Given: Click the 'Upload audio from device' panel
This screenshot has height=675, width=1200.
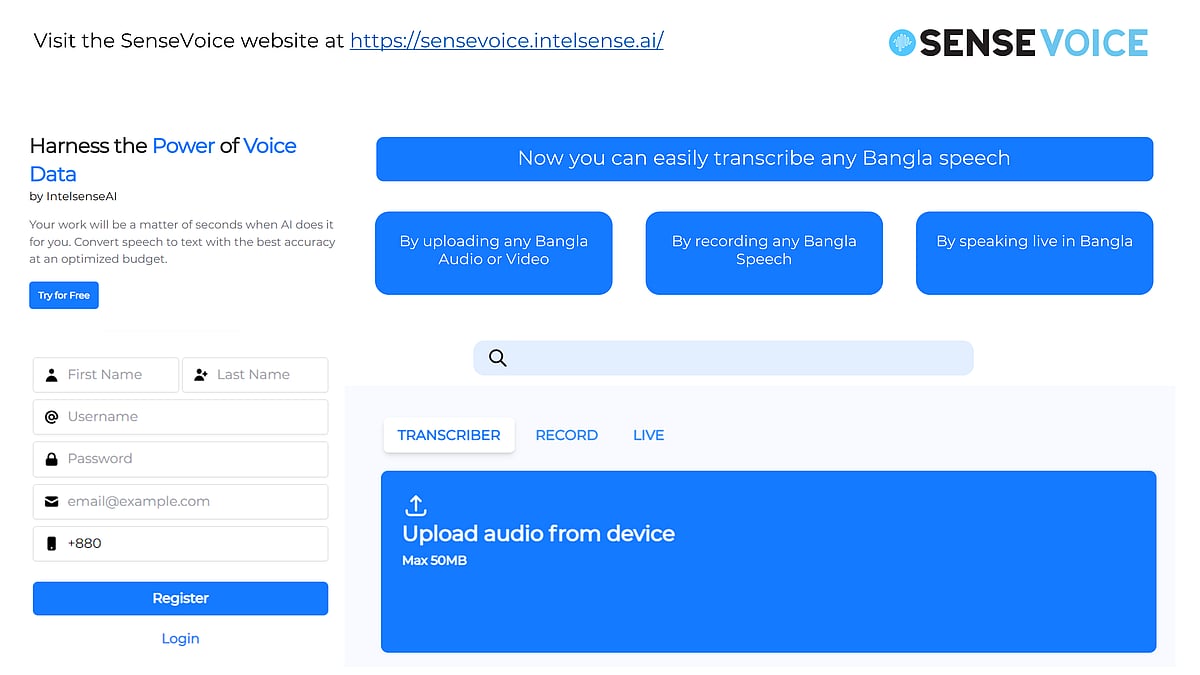Looking at the screenshot, I should click(x=768, y=580).
